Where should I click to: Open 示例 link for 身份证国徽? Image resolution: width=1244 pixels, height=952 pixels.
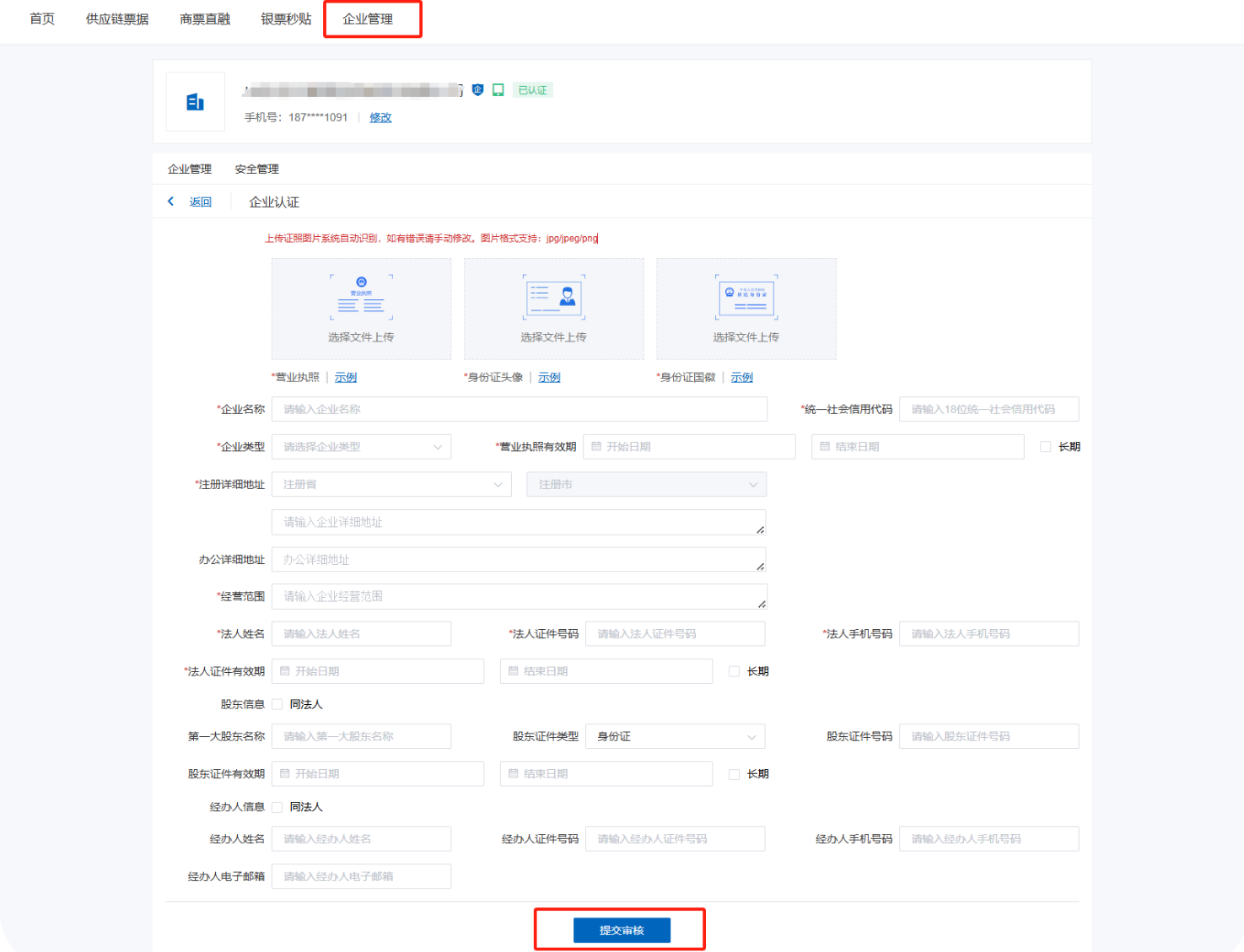(742, 377)
